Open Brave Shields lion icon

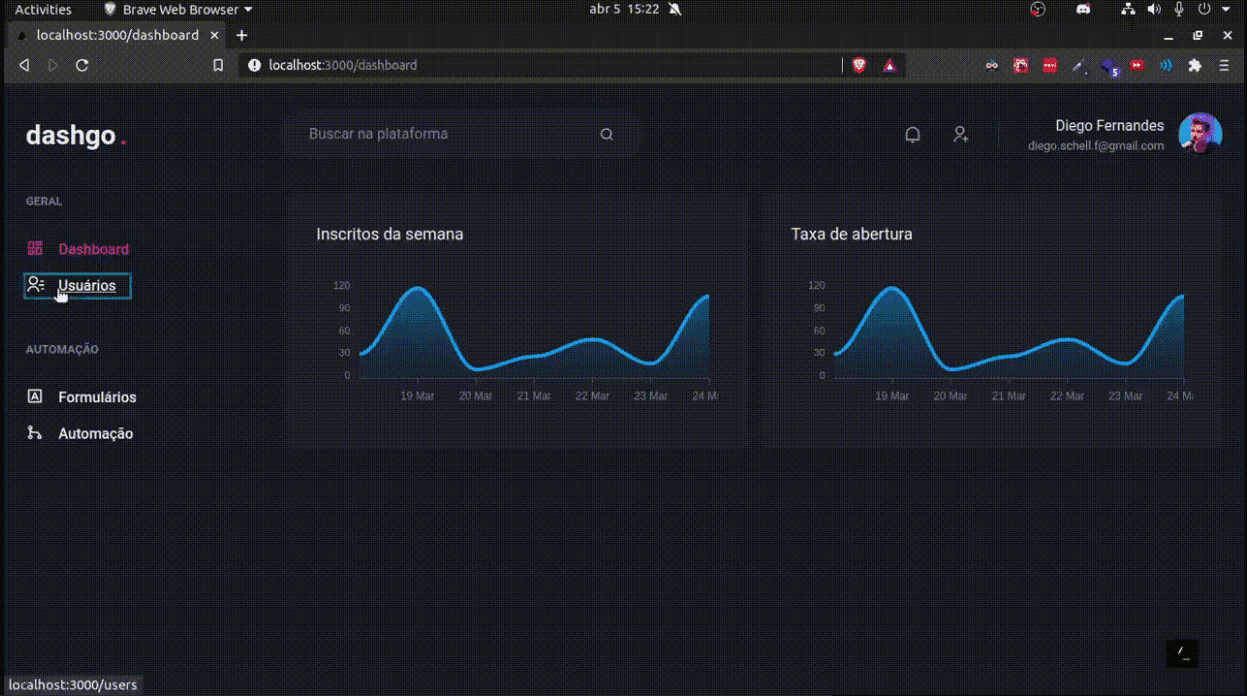859,65
